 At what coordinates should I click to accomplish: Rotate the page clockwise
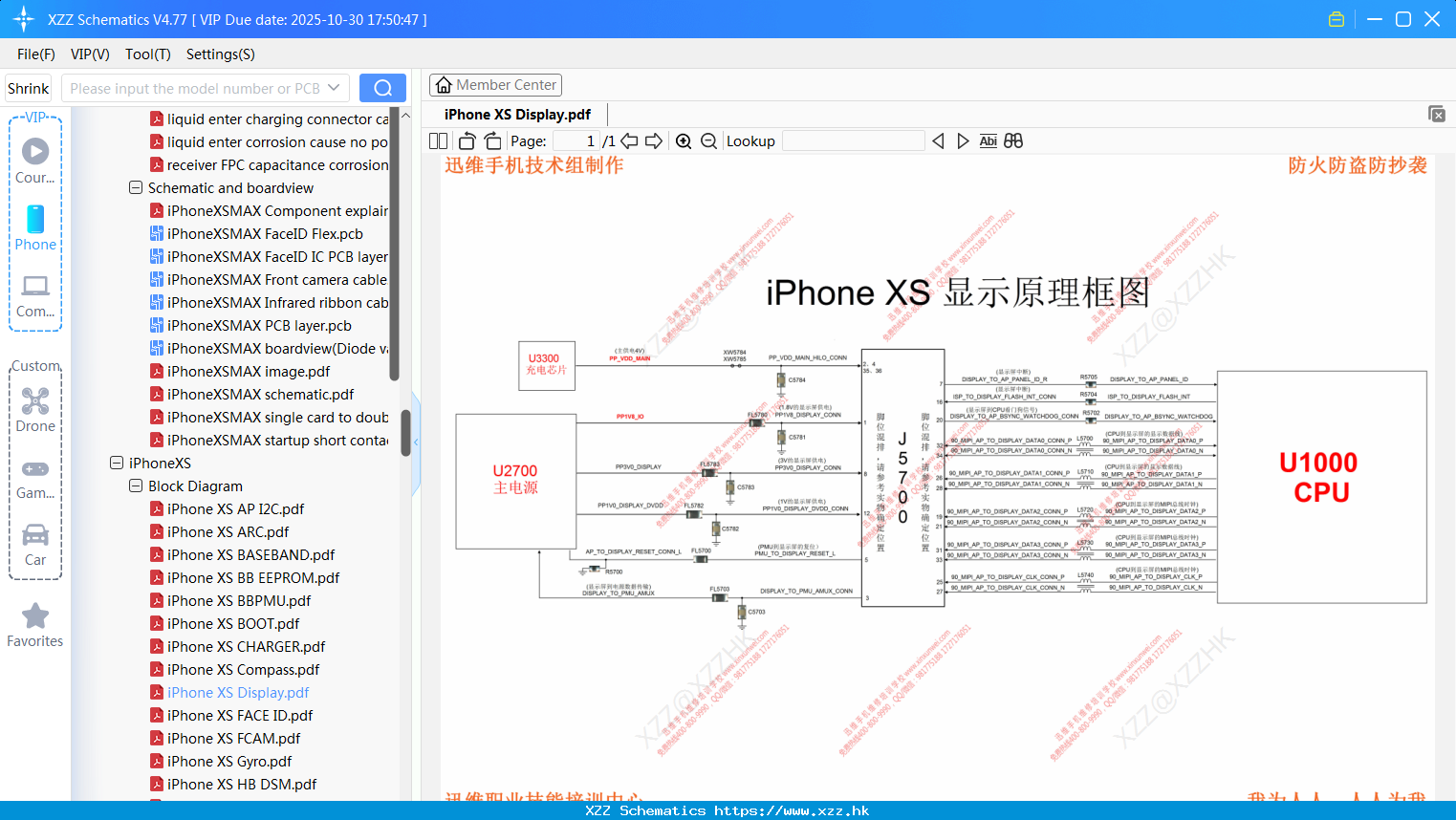(x=492, y=141)
